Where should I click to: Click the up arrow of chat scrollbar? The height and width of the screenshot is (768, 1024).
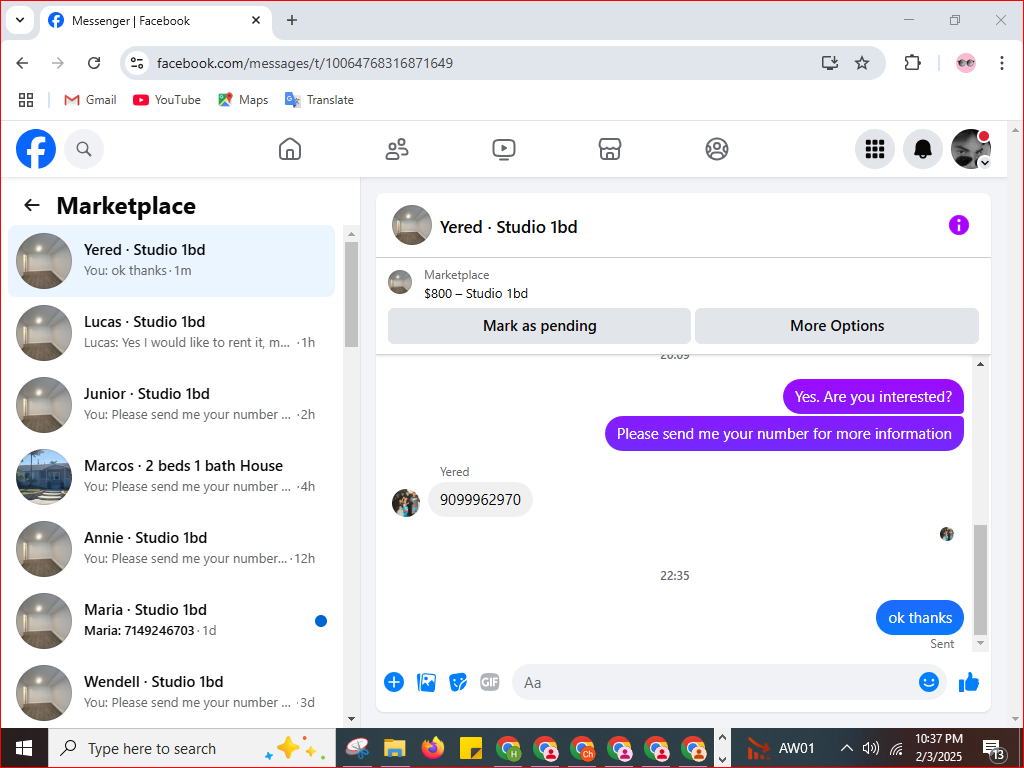980,364
